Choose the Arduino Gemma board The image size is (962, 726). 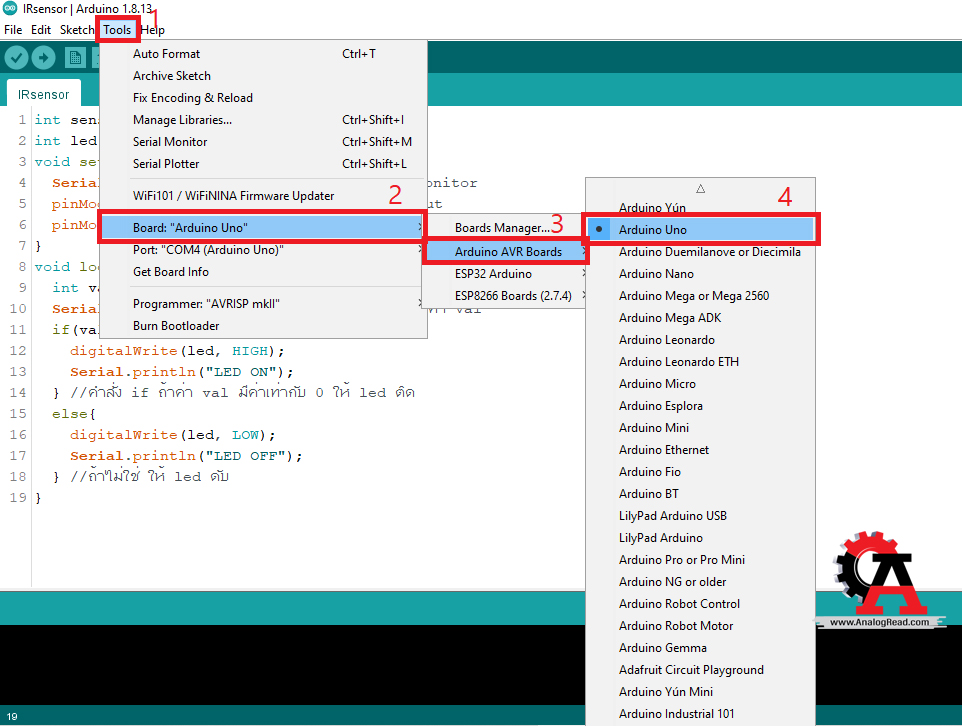click(701, 648)
